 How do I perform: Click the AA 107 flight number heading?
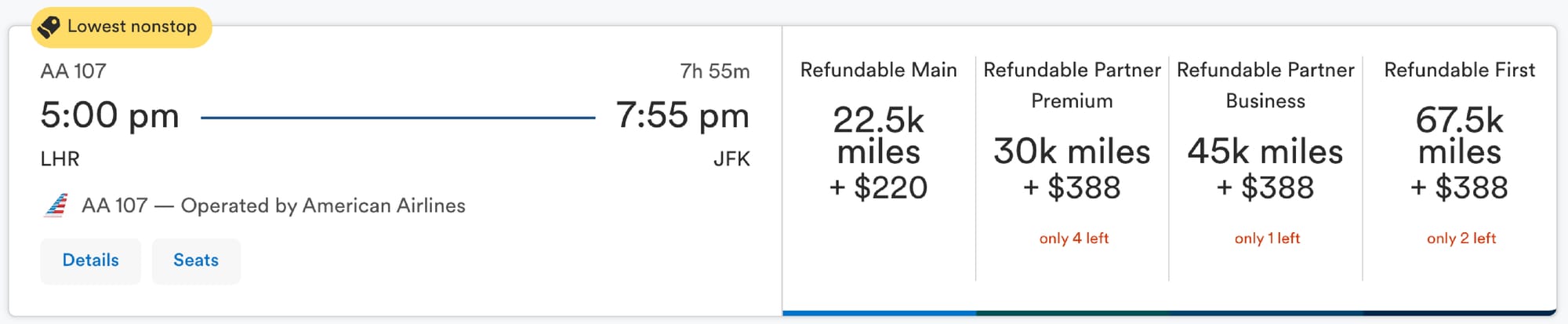pyautogui.click(x=73, y=71)
